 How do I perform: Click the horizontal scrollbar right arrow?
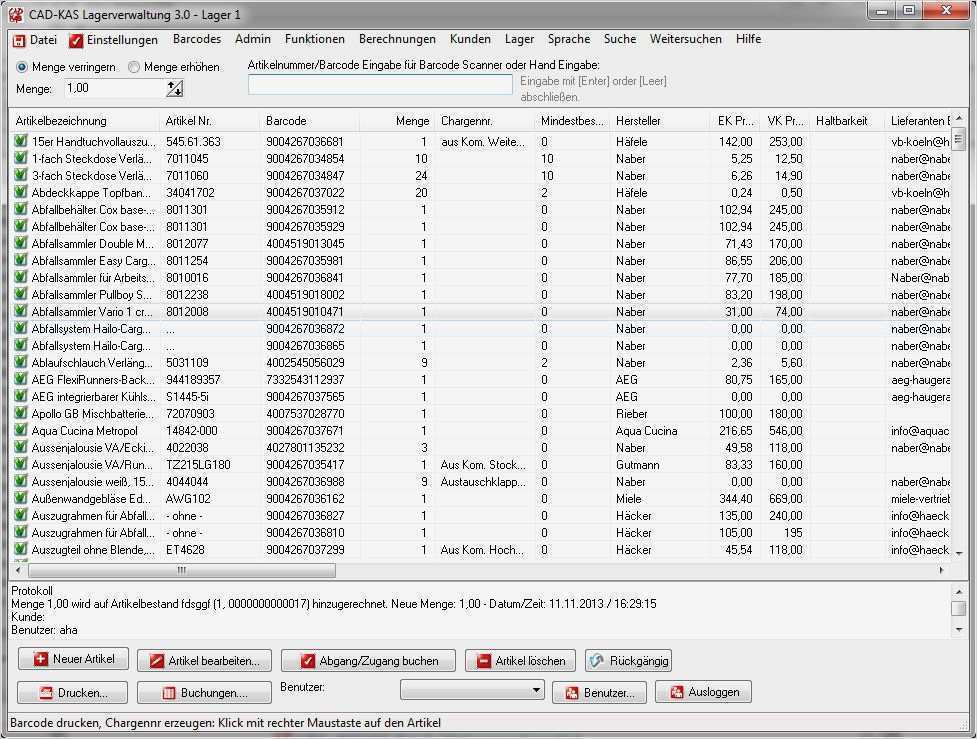[x=941, y=570]
